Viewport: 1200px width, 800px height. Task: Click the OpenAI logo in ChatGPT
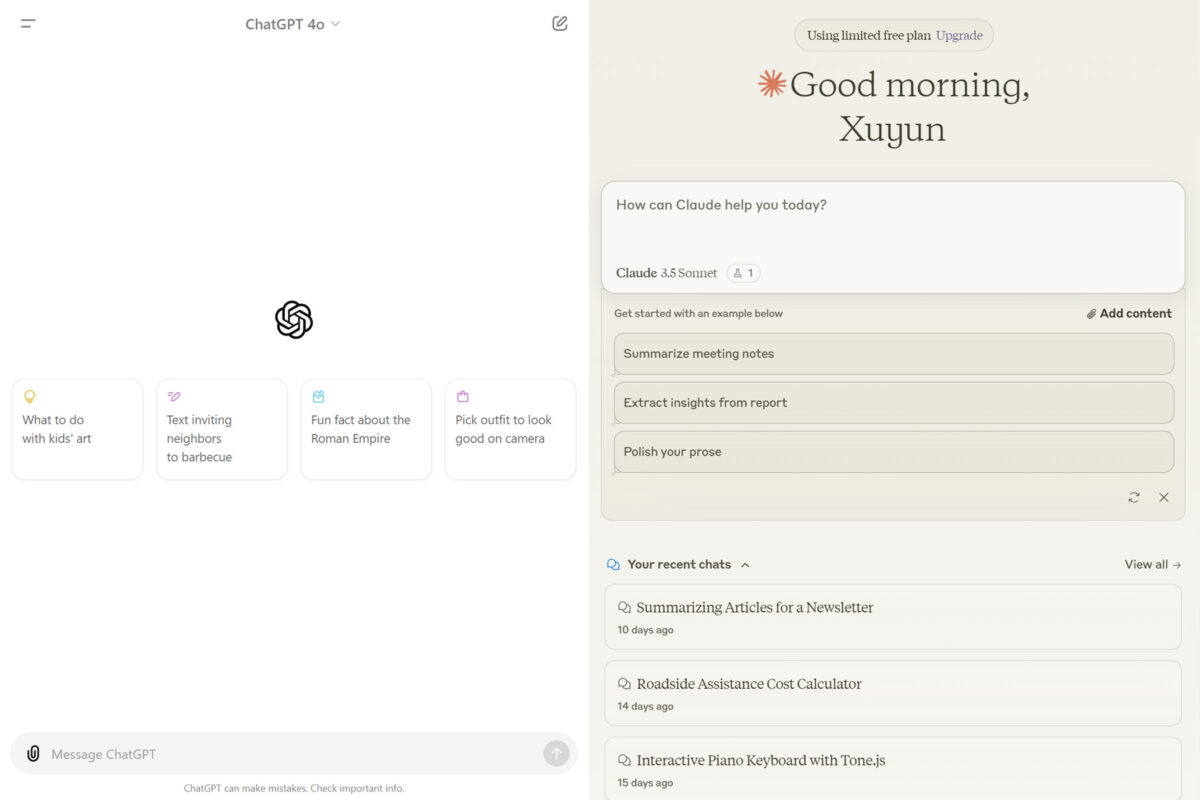tap(294, 320)
